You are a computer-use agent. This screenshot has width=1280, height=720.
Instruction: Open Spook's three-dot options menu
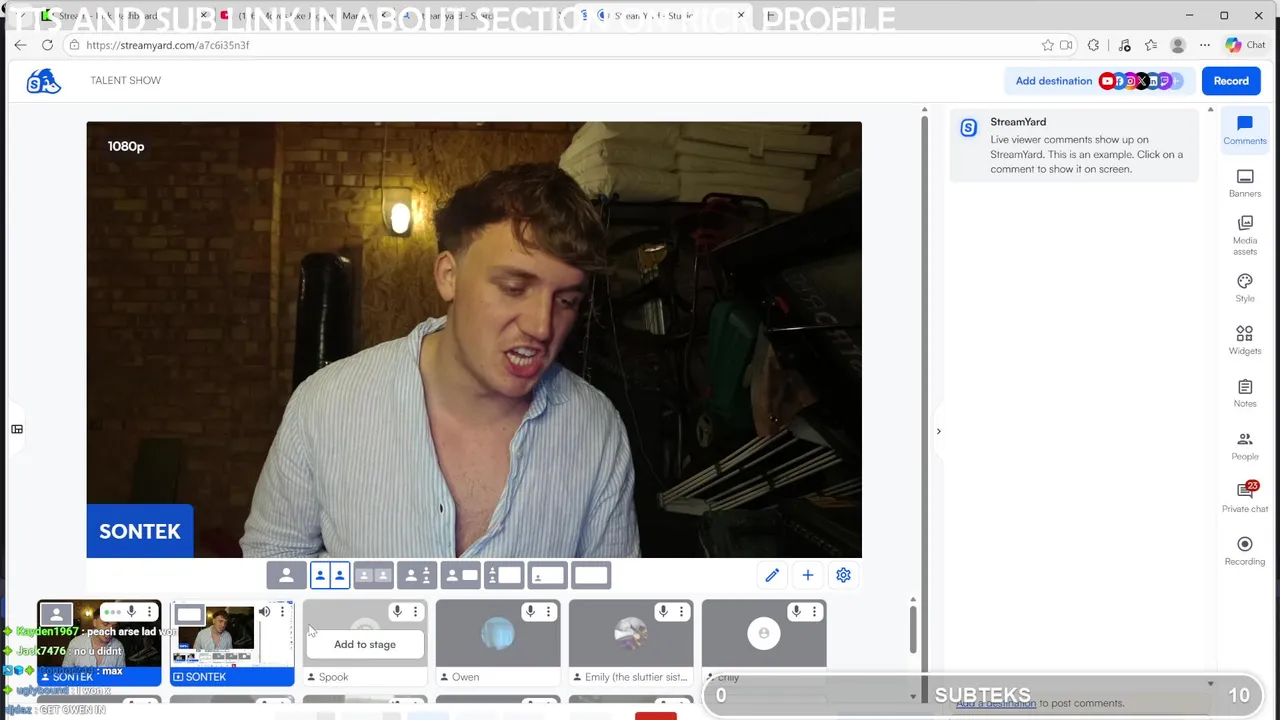pos(415,611)
